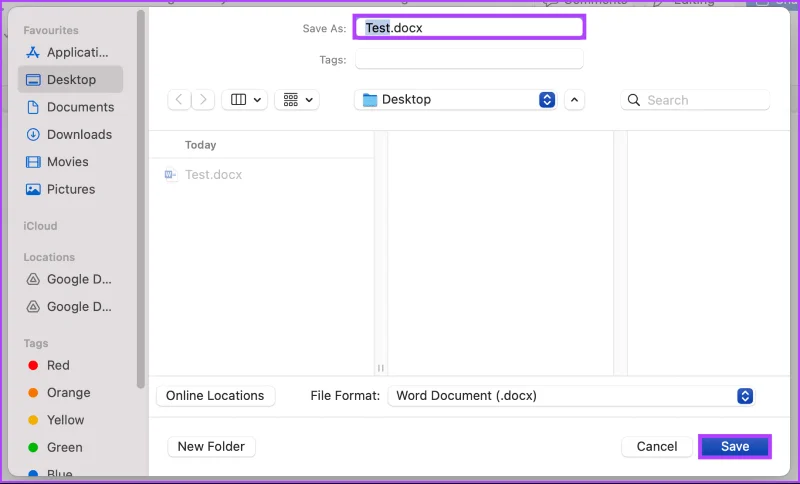
Task: Open the File Format dropdown
Action: tap(571, 396)
